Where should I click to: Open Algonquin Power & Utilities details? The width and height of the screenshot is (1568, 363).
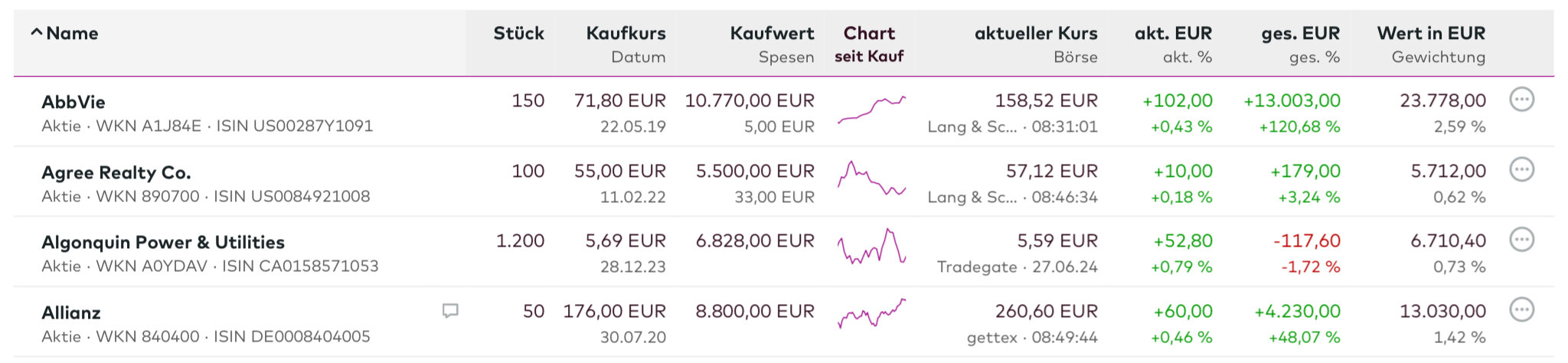tap(162, 242)
